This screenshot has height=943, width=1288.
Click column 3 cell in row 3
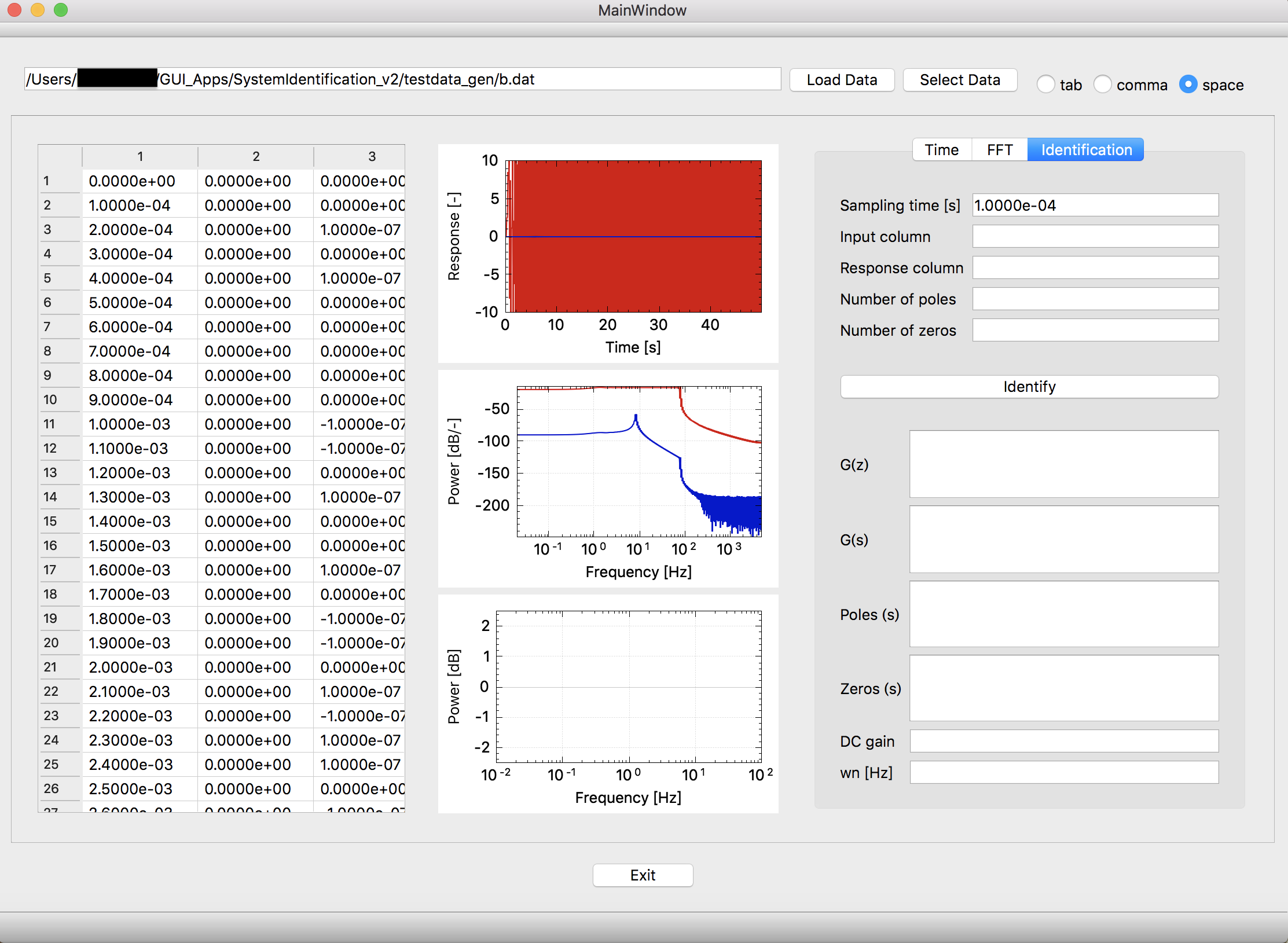359,230
